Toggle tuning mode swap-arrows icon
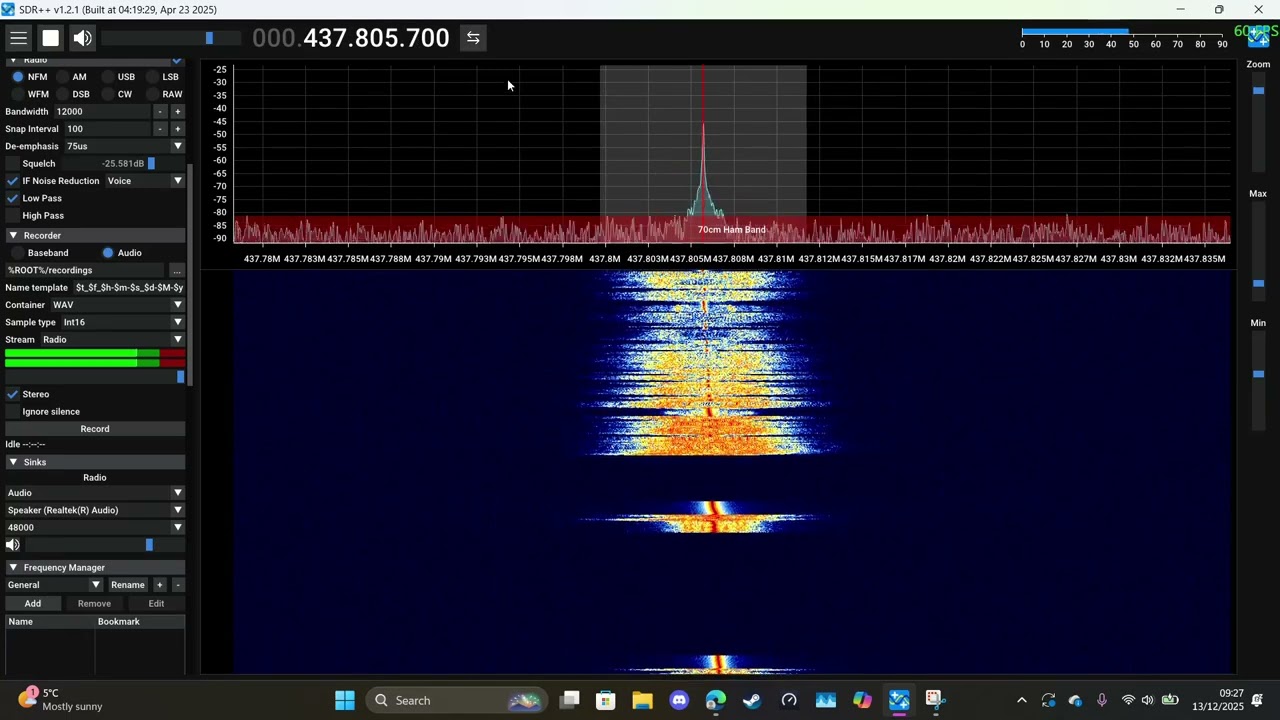Screen dimensions: 1280x720 click(x=473, y=38)
